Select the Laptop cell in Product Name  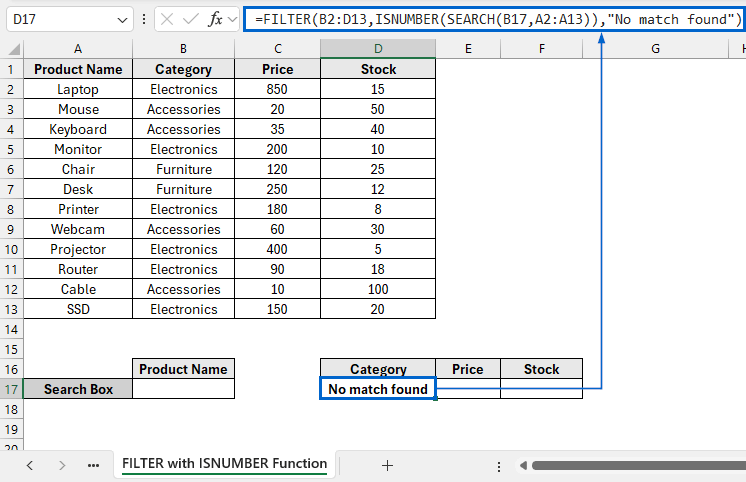78,89
